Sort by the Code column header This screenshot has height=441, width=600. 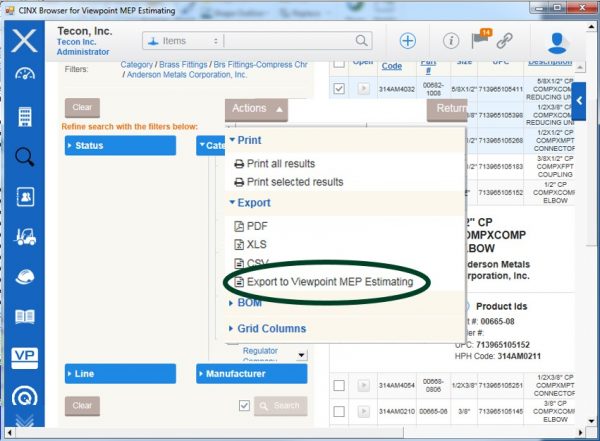(391, 66)
